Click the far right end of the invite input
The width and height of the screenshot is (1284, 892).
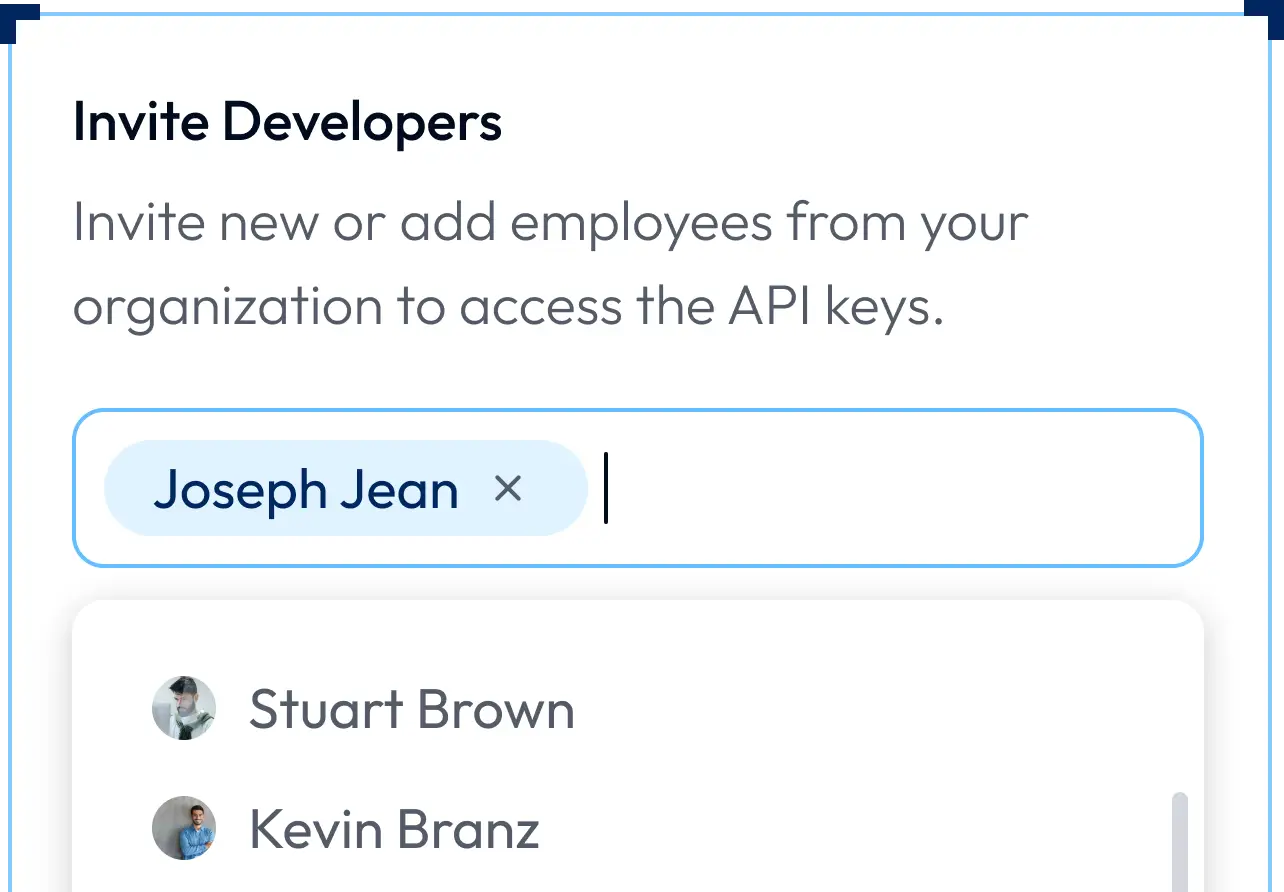tap(1150, 488)
